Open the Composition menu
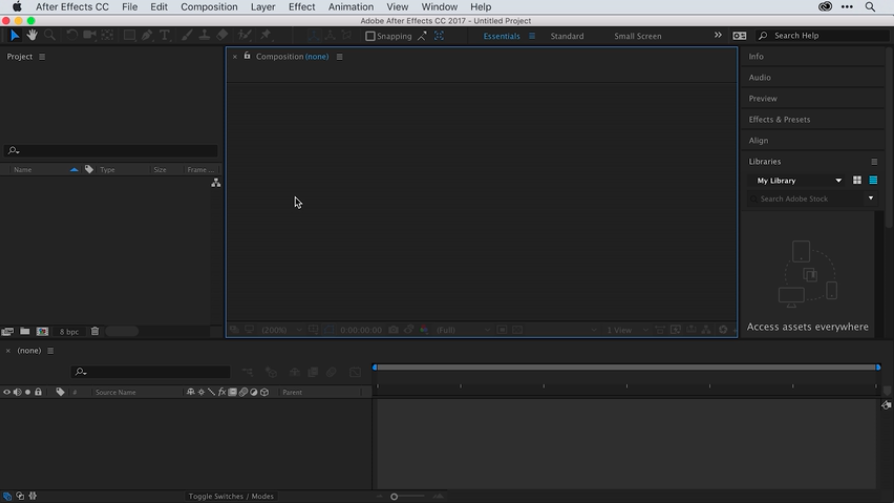The height and width of the screenshot is (503, 894). point(209,7)
